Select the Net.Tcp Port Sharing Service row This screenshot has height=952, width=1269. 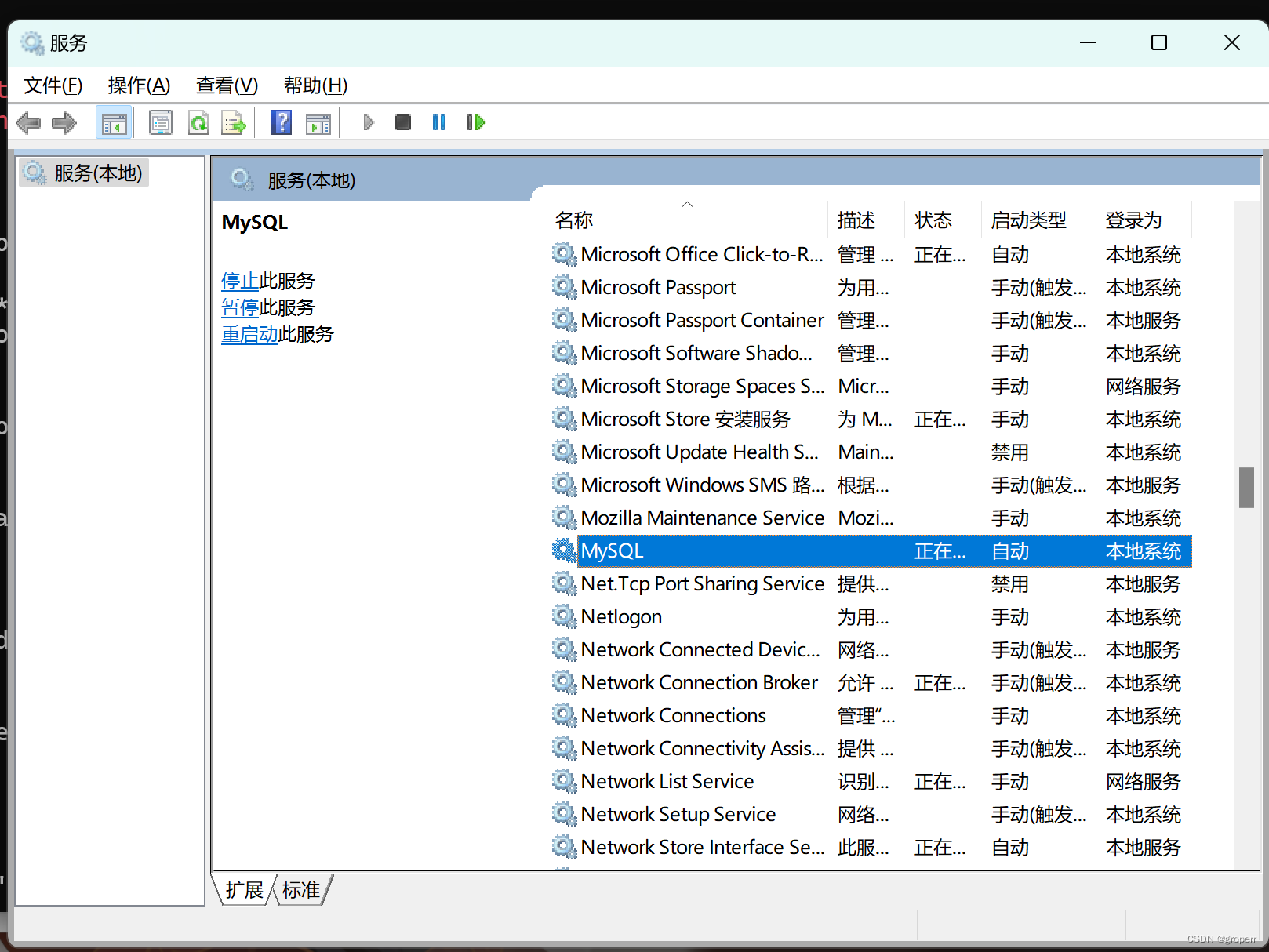pyautogui.click(x=871, y=583)
